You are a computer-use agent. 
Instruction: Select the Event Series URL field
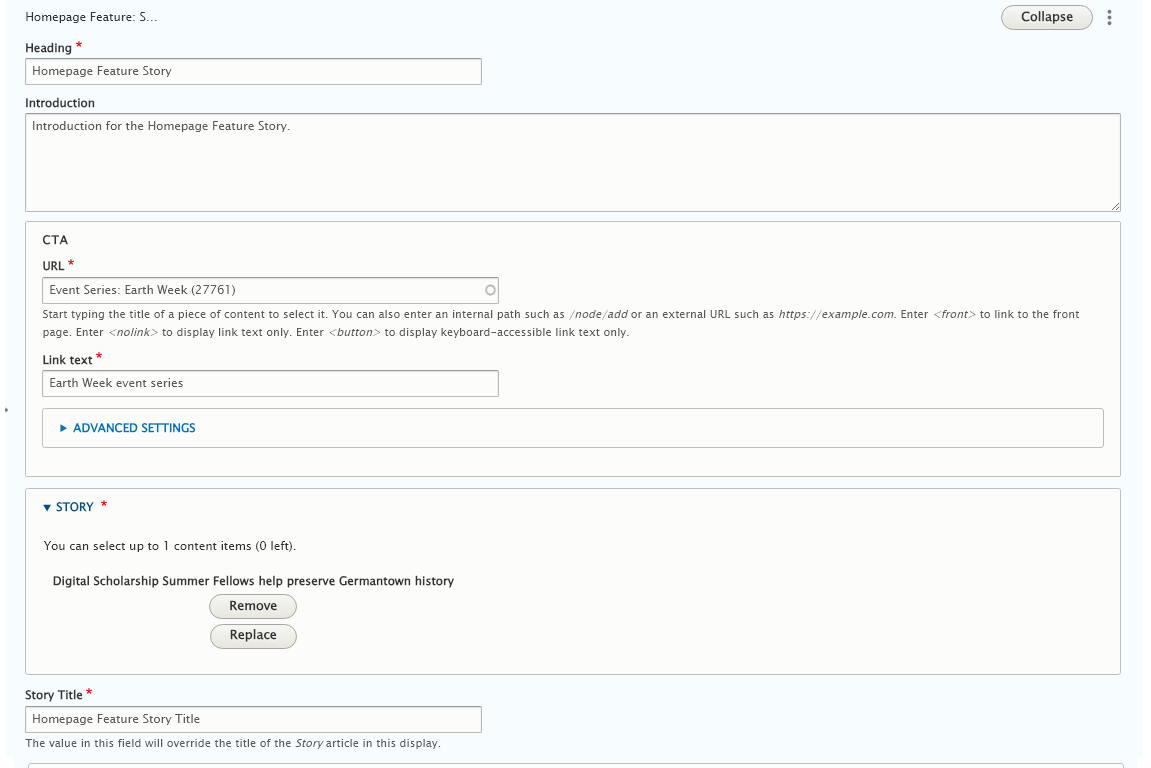(x=270, y=290)
